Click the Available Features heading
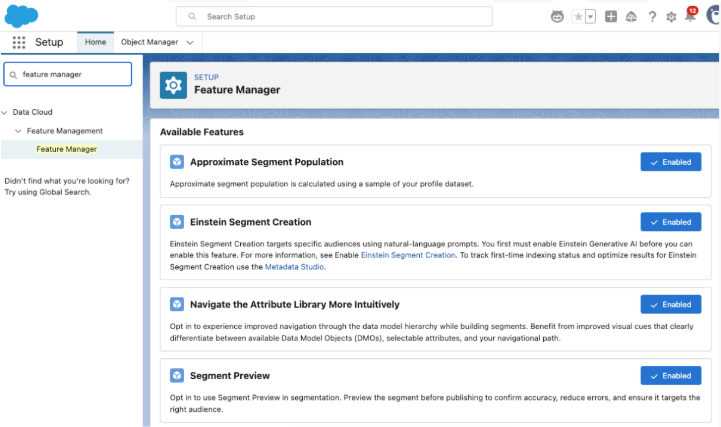 coord(201,132)
